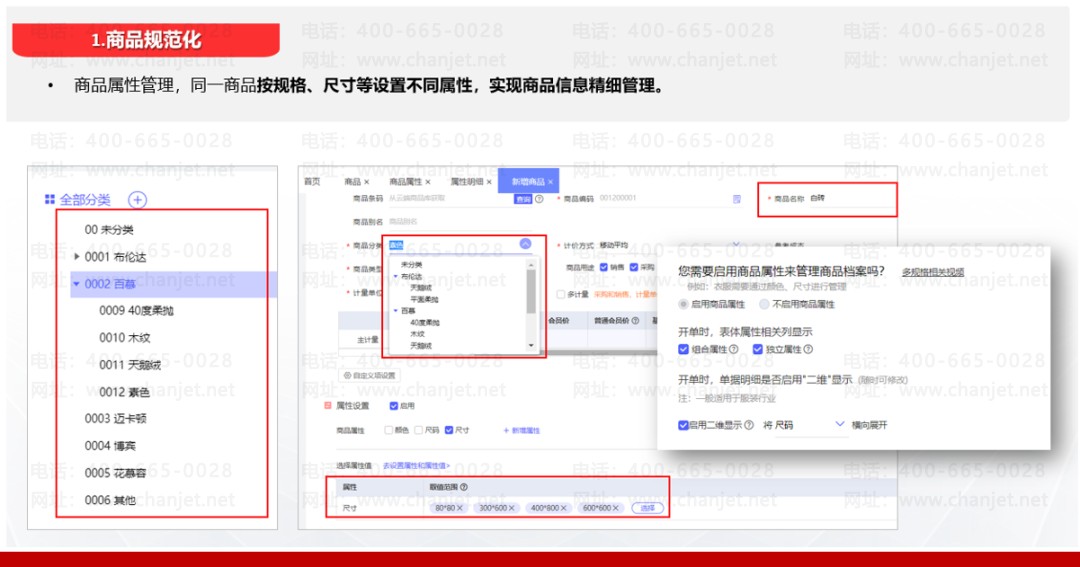Select 00 未分类 in category tree

(x=109, y=229)
